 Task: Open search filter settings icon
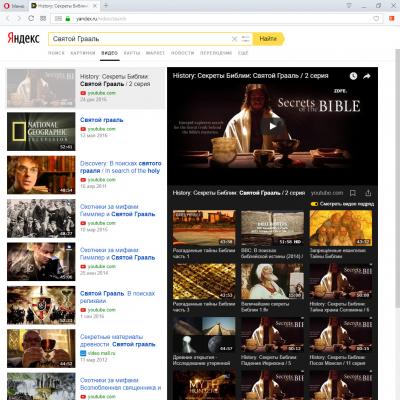246,39
